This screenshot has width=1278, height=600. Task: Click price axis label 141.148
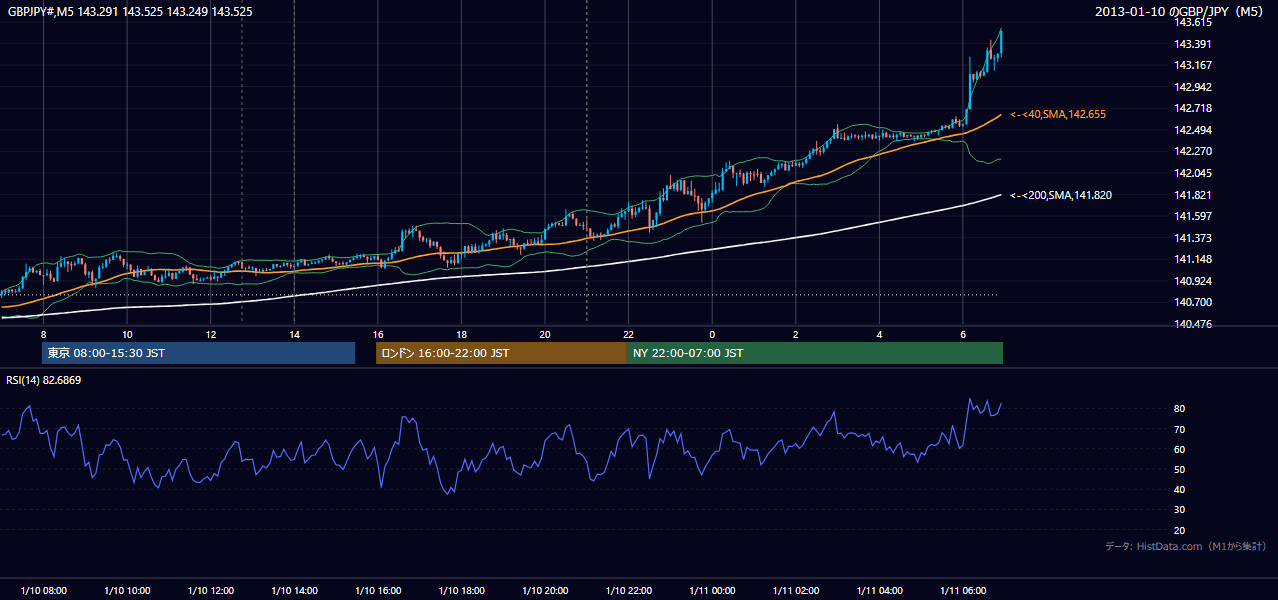(1193, 260)
